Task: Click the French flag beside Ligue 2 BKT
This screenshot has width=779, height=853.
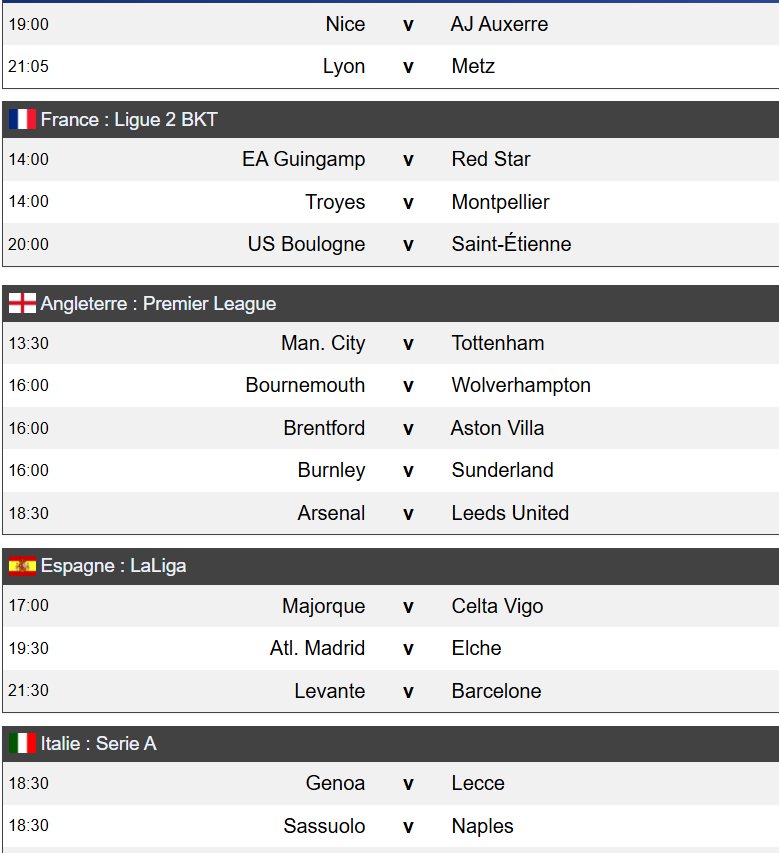Action: (22, 120)
